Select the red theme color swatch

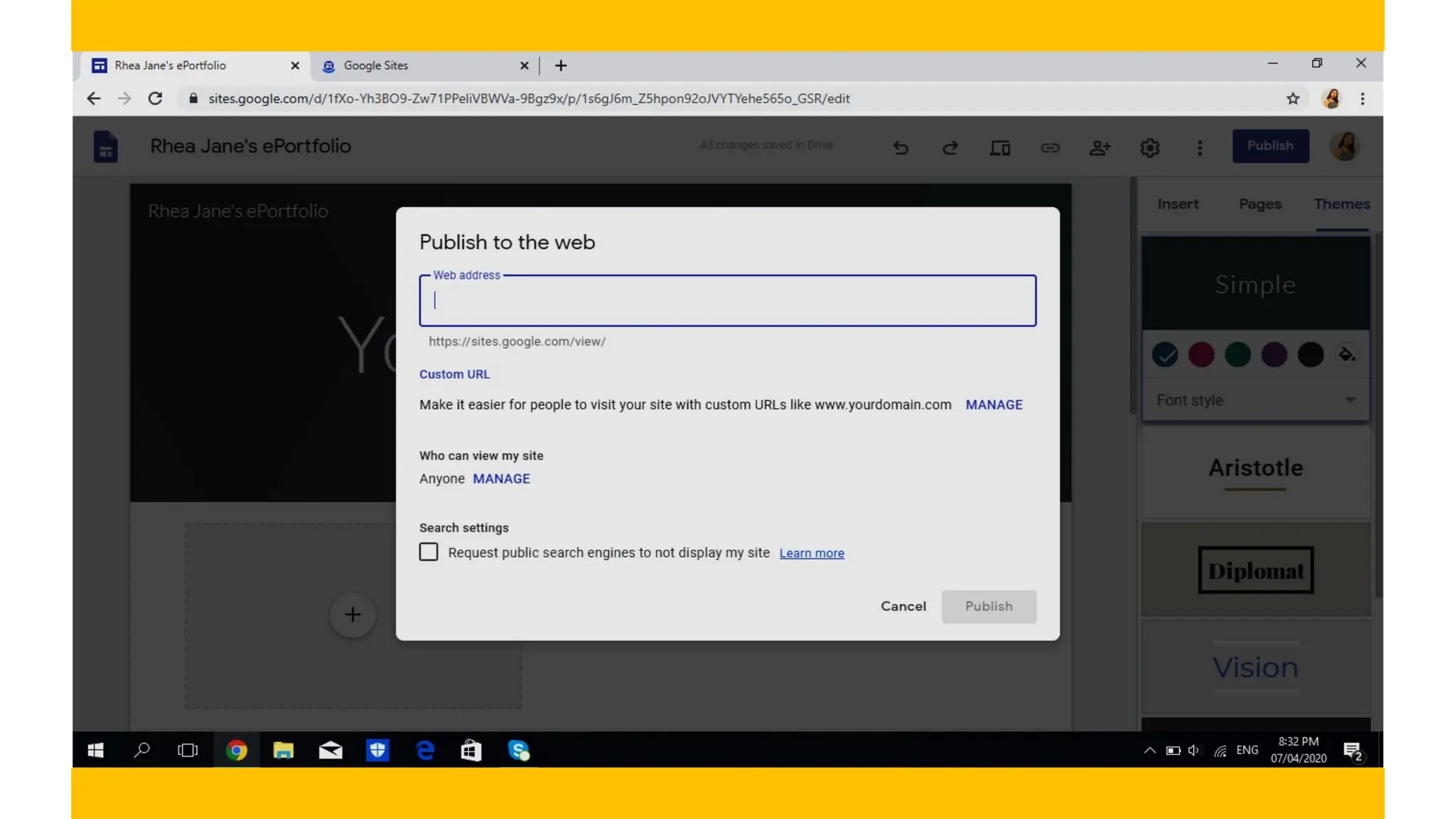(1201, 355)
